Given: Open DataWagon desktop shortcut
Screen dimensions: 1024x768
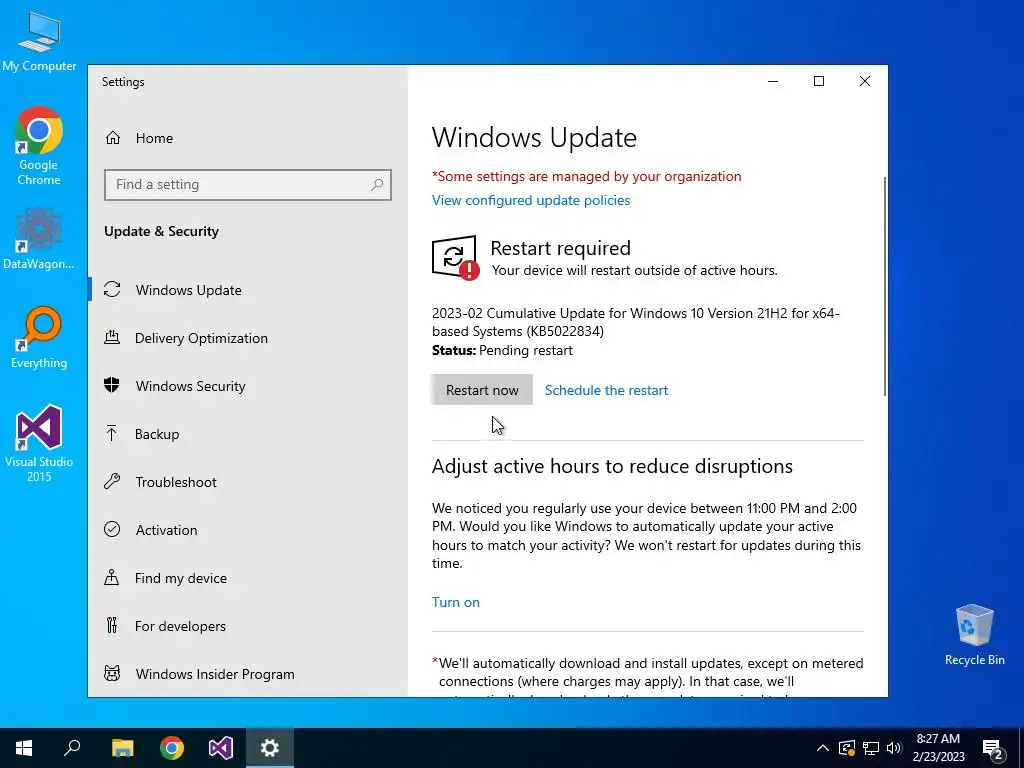Looking at the screenshot, I should pos(39,239).
